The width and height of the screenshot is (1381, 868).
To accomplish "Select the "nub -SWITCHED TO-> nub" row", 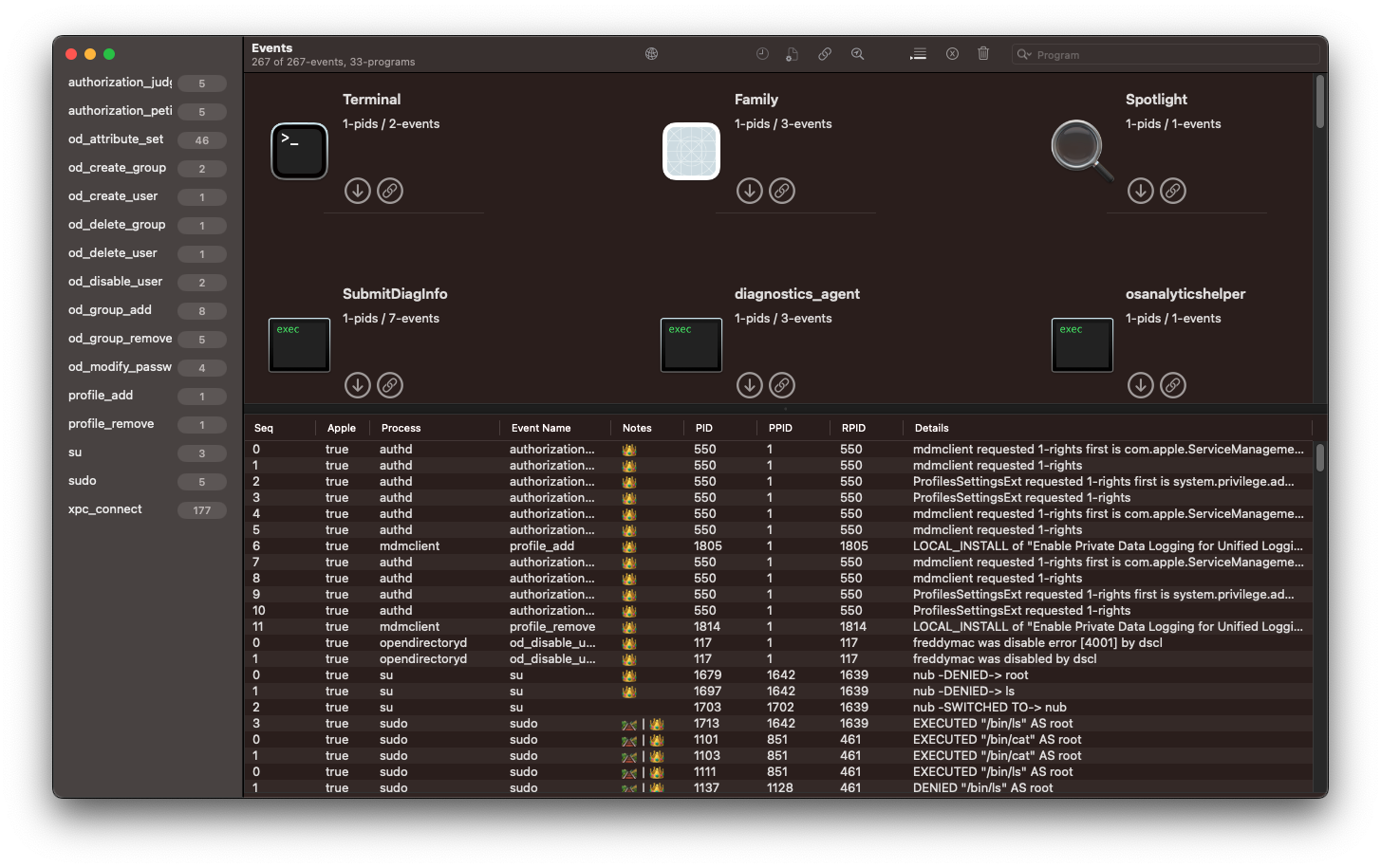I will click(x=780, y=708).
